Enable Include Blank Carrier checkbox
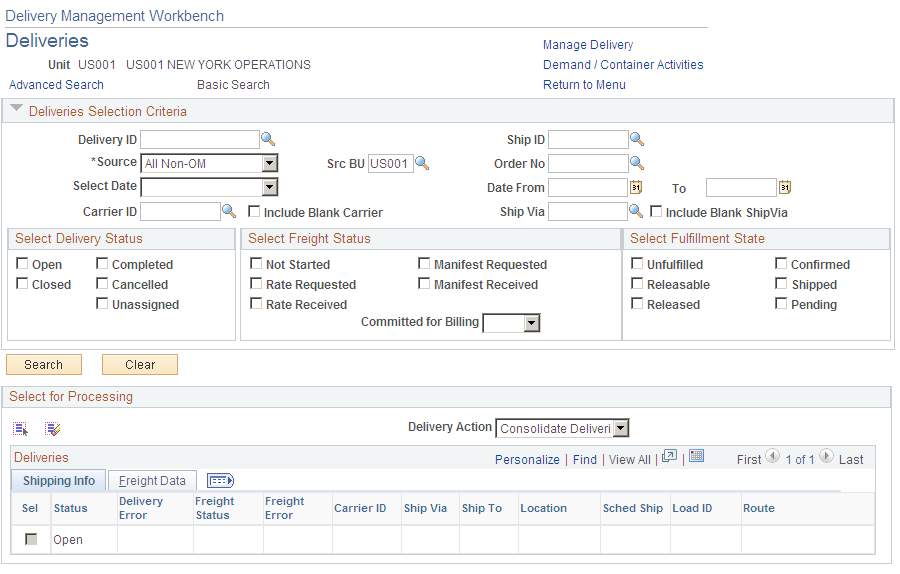Viewport: 900px width, 574px height. [254, 211]
